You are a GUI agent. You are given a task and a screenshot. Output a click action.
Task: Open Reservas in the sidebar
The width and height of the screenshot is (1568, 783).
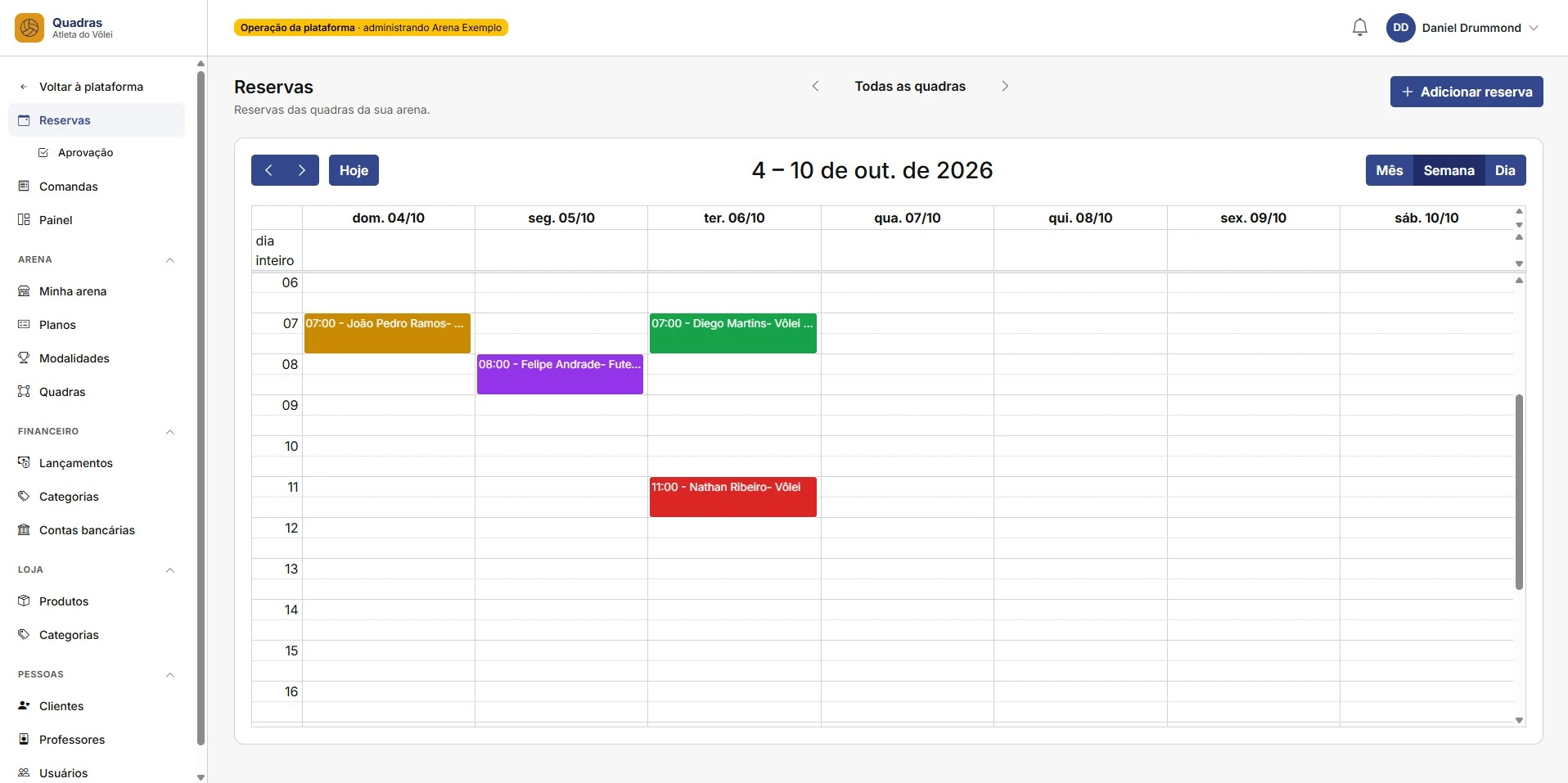(97, 120)
